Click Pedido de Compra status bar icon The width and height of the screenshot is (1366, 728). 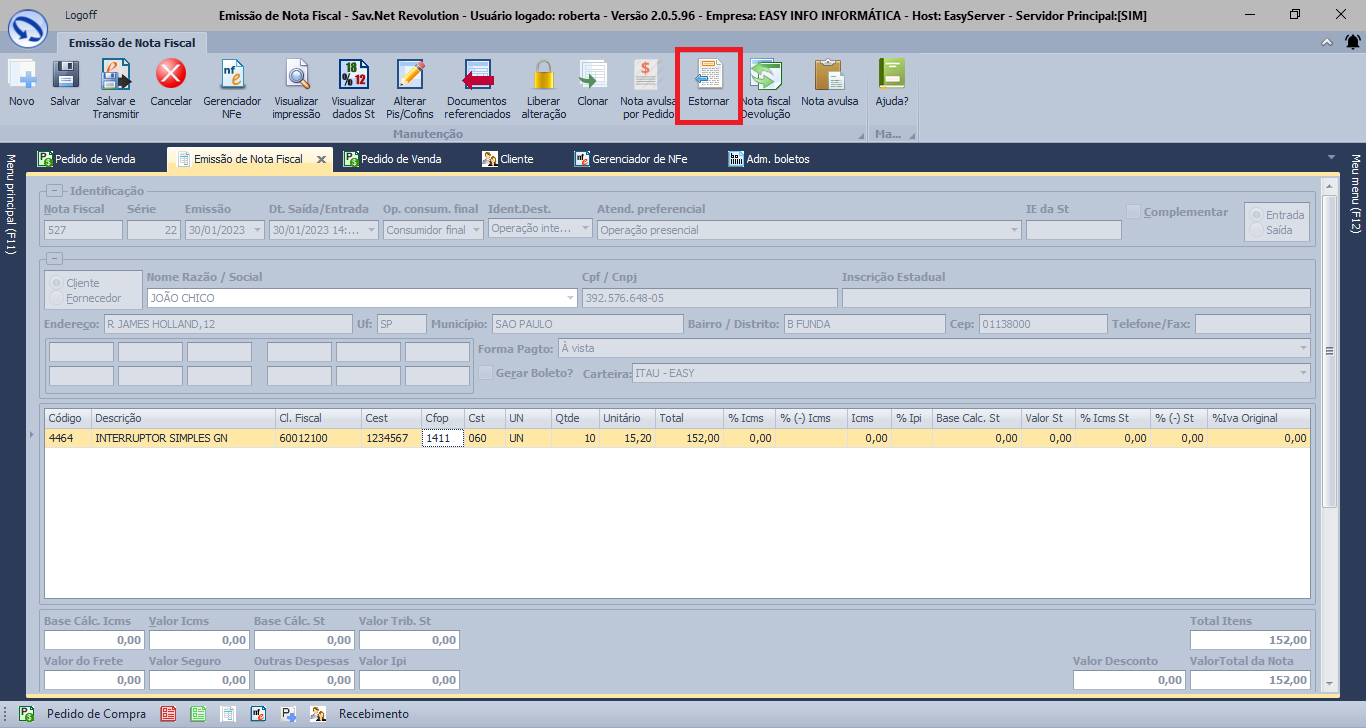pos(27,714)
